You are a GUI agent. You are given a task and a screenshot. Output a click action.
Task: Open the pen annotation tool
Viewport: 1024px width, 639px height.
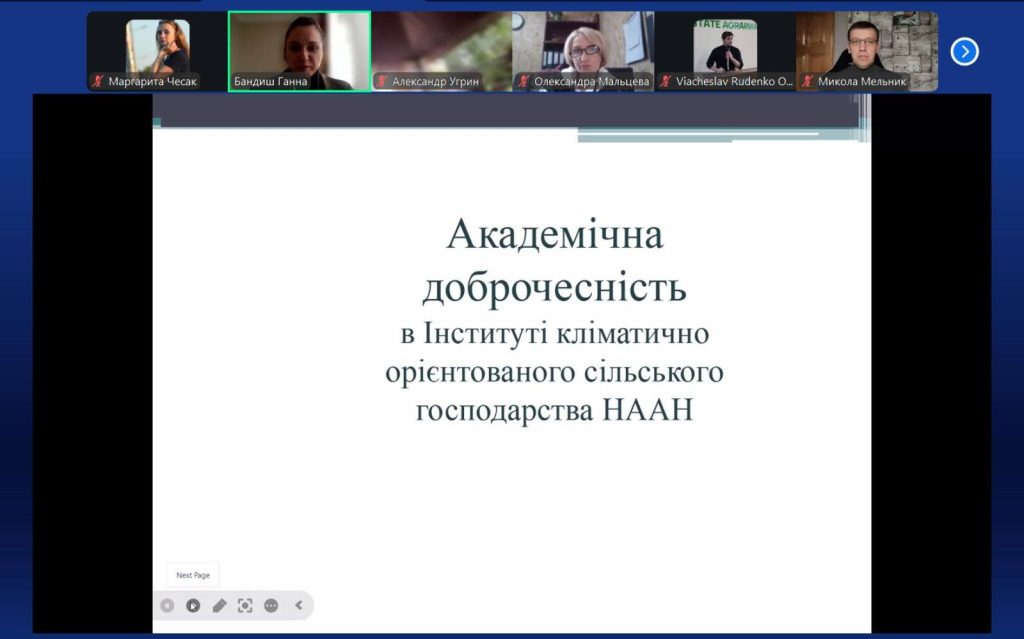coord(219,604)
